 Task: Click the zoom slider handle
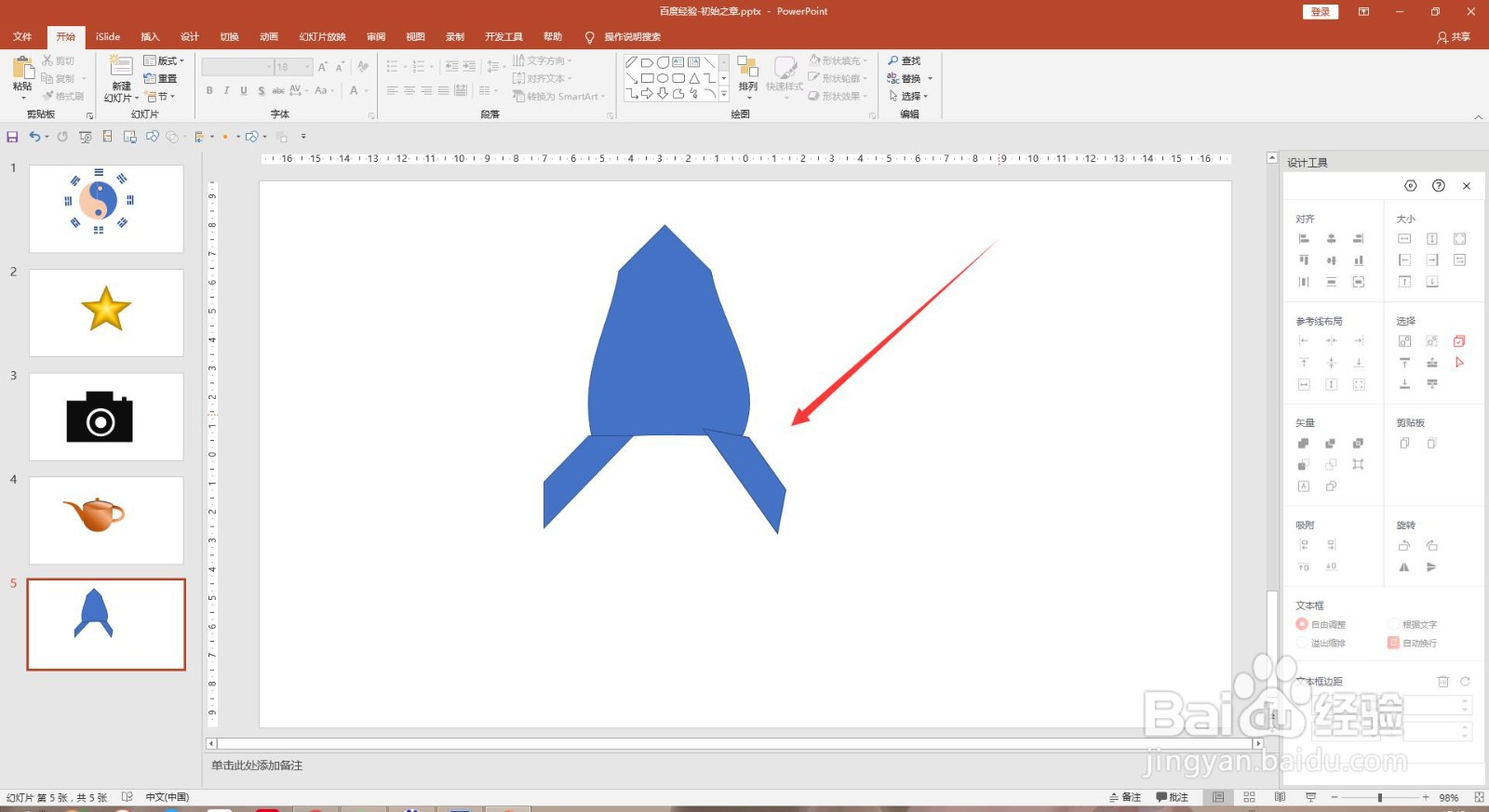click(x=1379, y=797)
